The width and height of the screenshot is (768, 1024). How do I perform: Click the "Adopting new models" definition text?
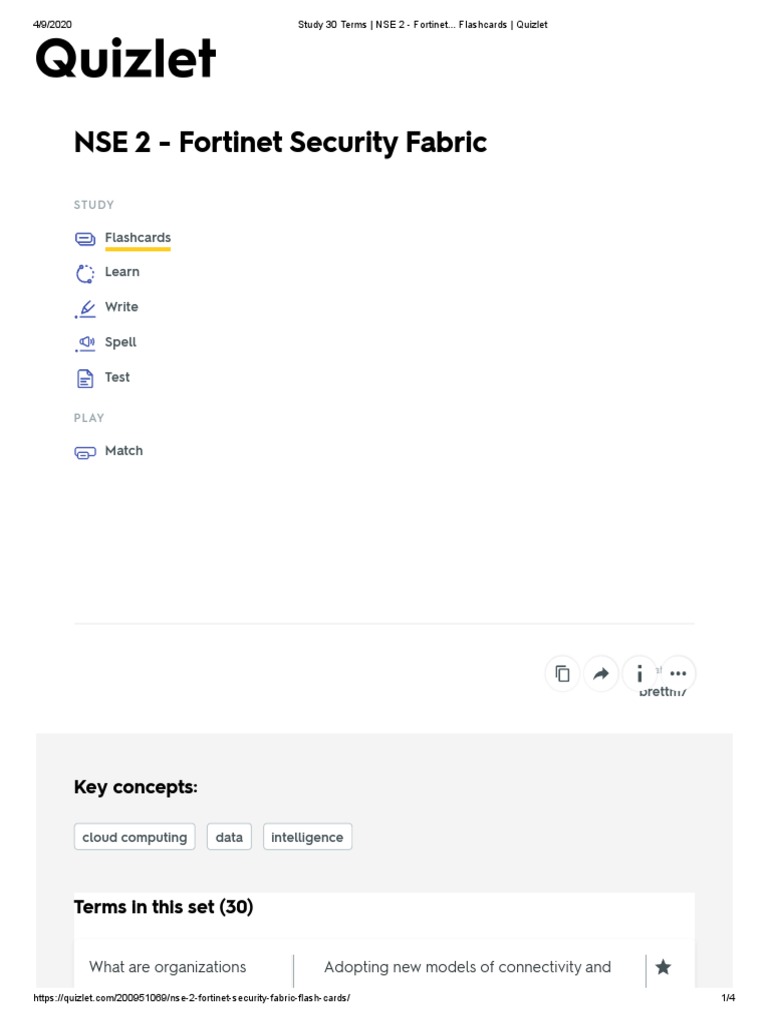coord(467,967)
